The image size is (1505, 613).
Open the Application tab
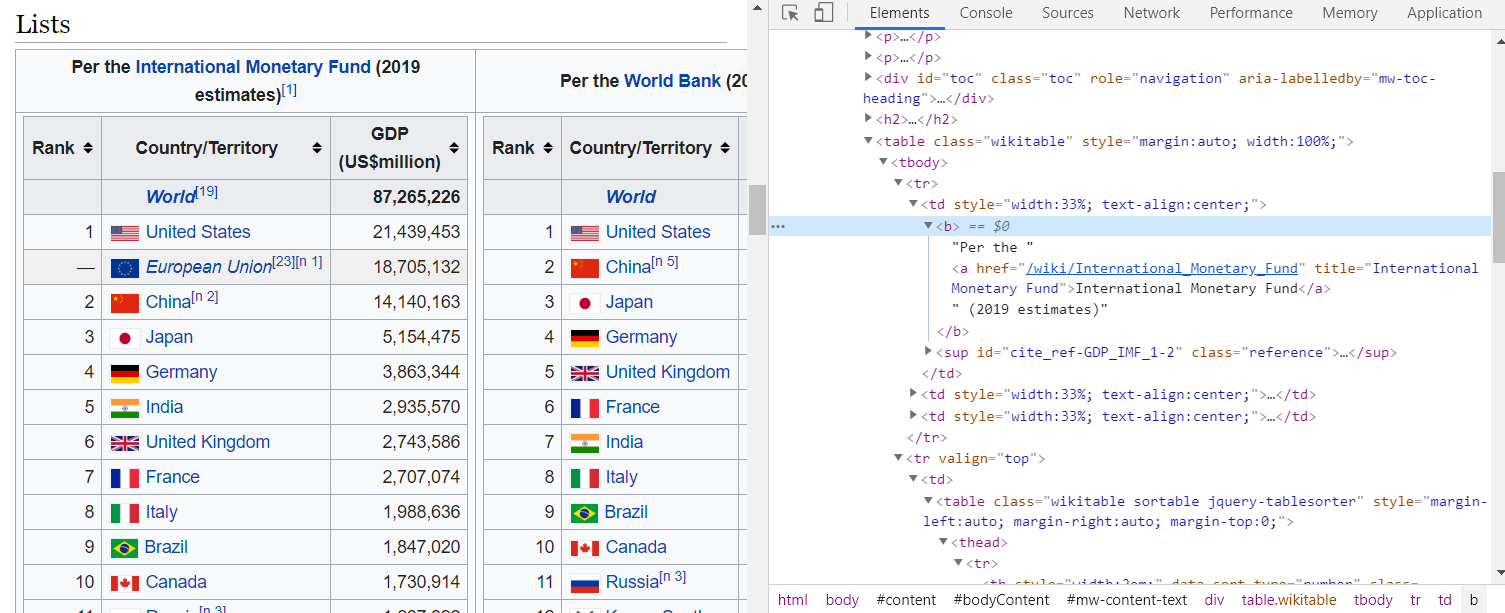(1444, 13)
